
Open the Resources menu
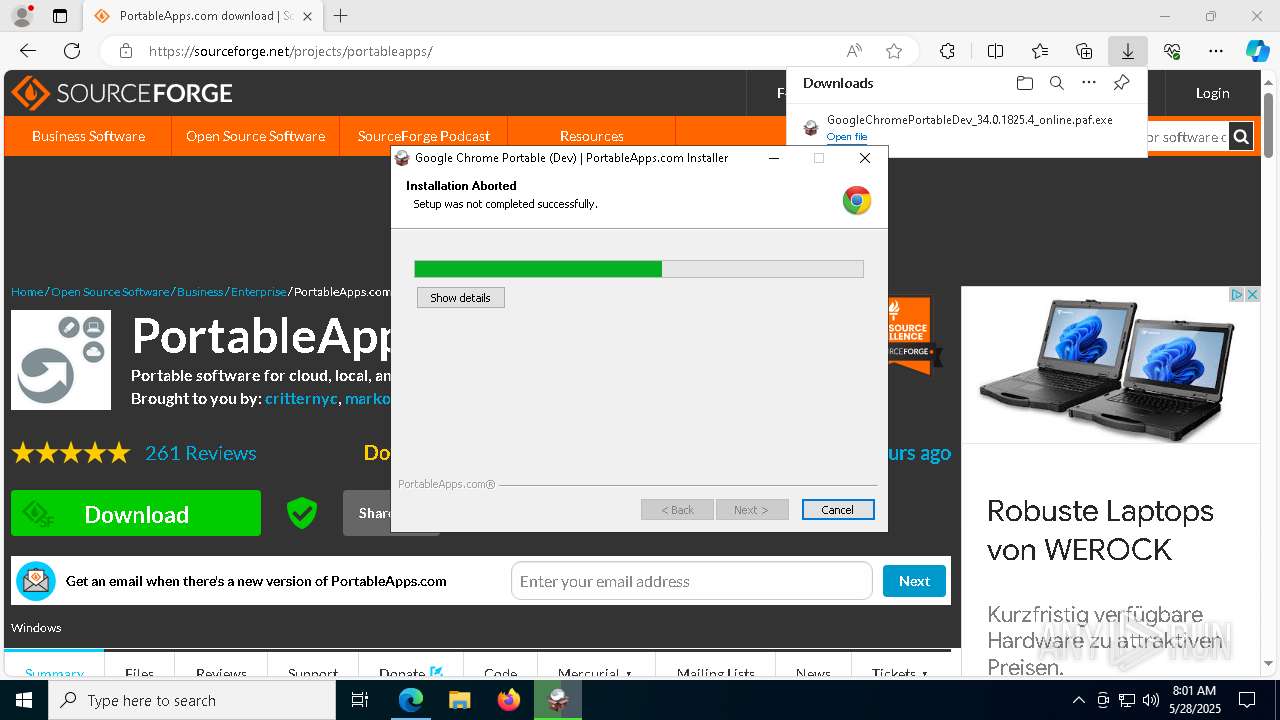[x=592, y=136]
